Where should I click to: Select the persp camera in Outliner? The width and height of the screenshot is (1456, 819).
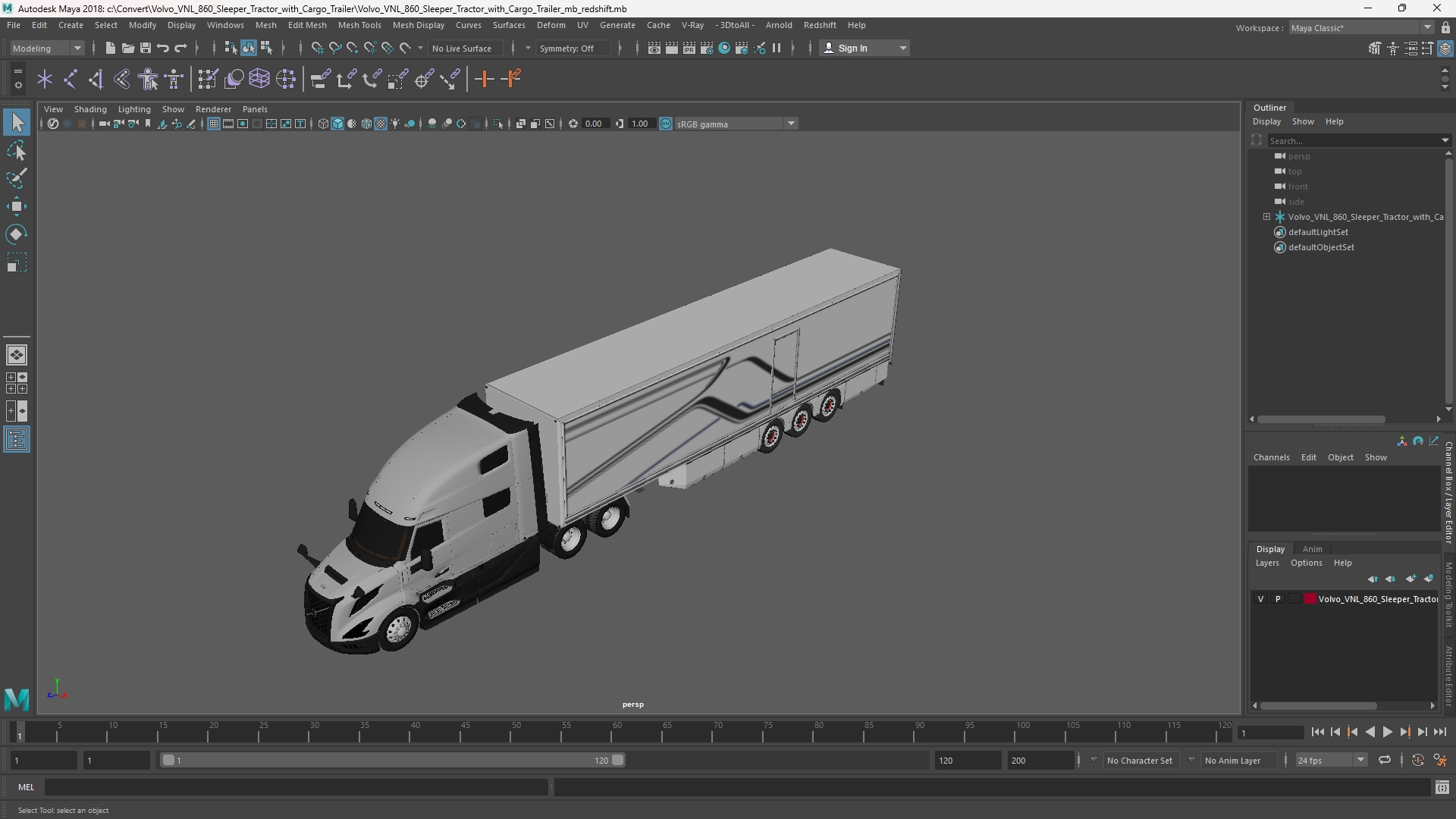point(1299,156)
